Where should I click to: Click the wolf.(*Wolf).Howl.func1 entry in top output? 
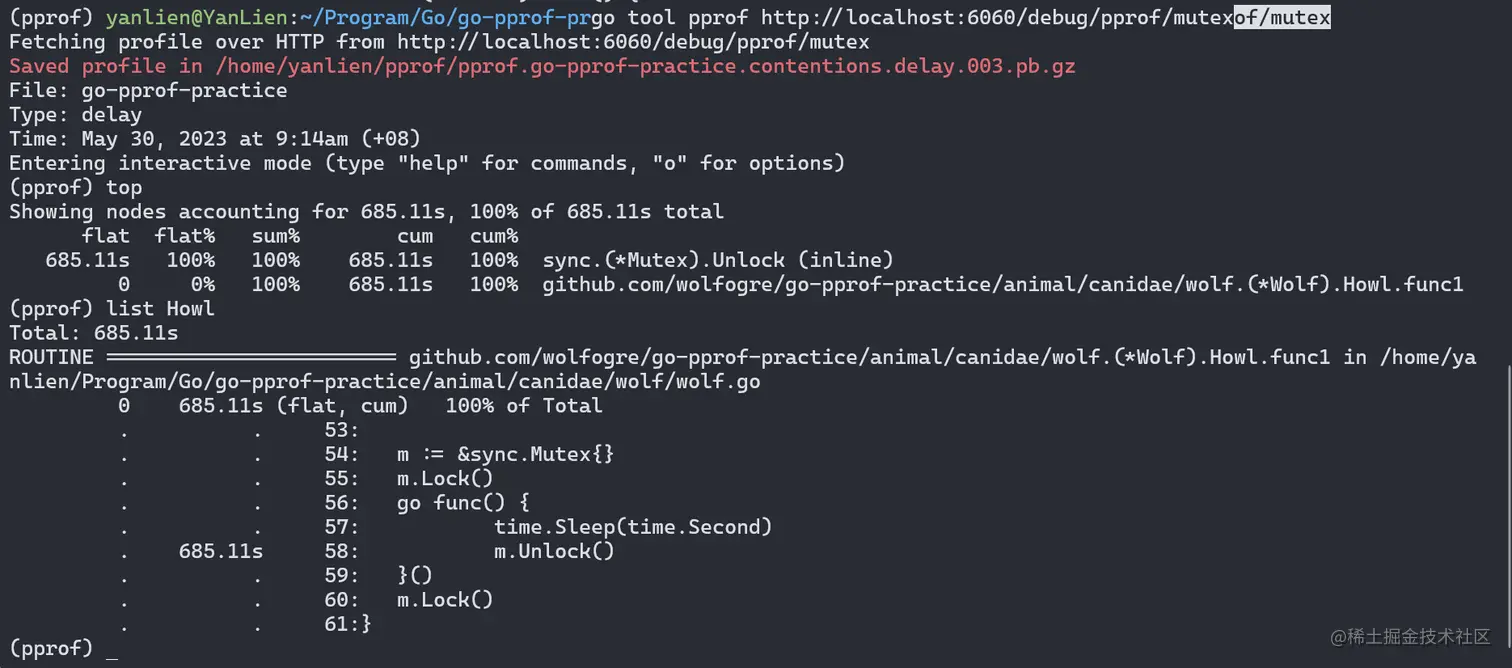coord(1002,284)
